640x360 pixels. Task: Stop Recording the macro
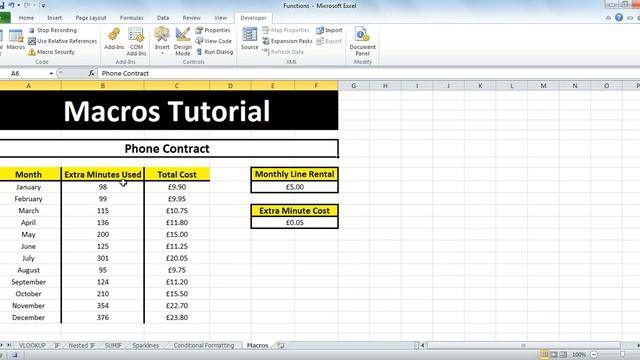pos(53,30)
